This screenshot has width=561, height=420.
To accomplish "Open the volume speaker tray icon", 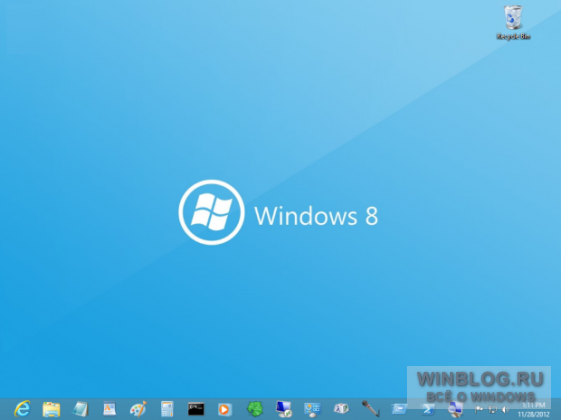I will coord(506,409).
